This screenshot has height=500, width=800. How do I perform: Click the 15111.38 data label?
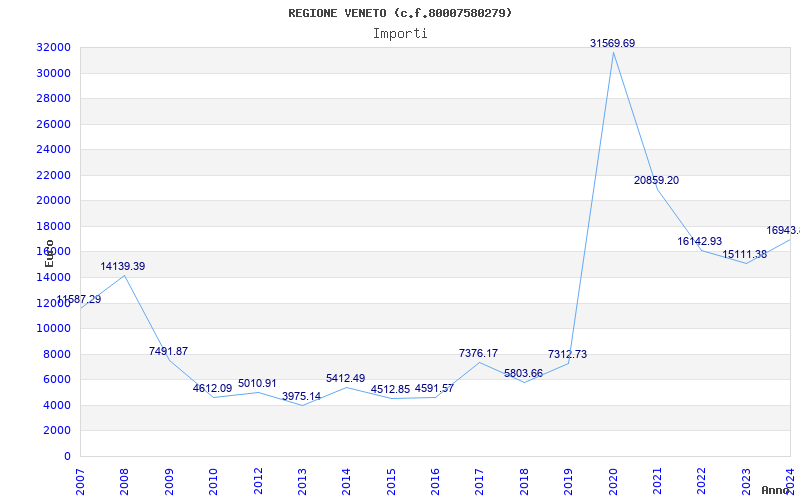pos(744,255)
